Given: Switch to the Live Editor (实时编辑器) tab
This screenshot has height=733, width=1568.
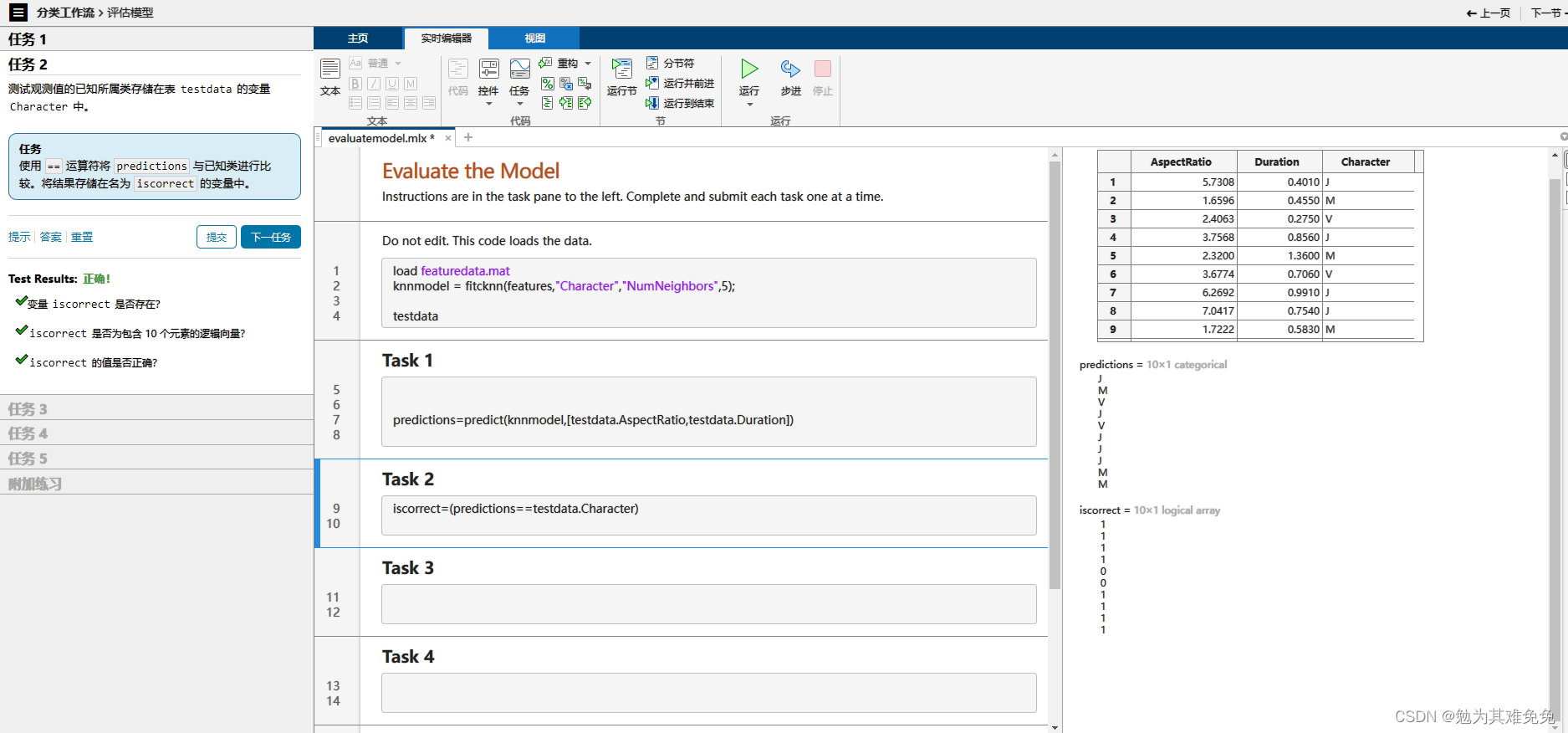Looking at the screenshot, I should pyautogui.click(x=446, y=38).
